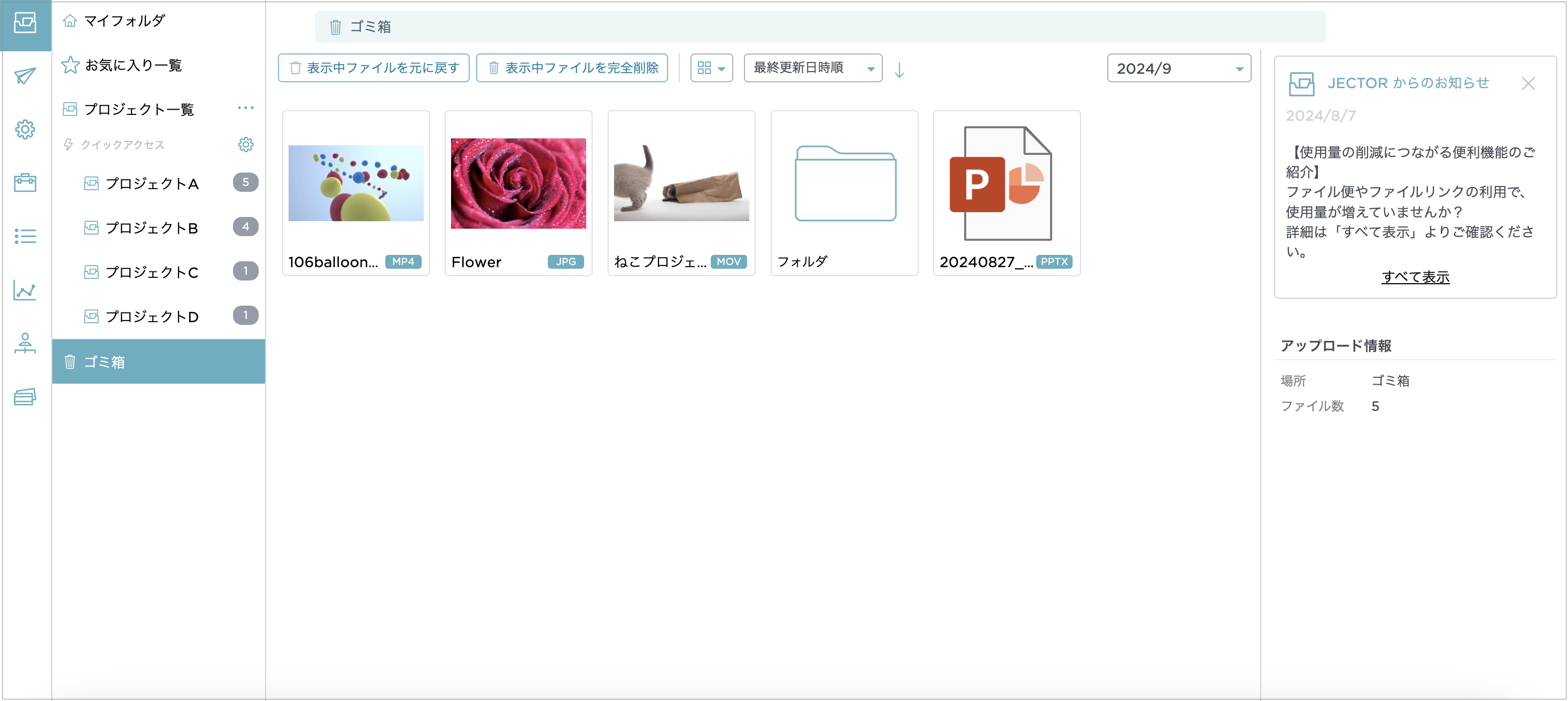1568x701 pixels.
Task: Open the 2024/9 month dropdown
Action: coord(1179,67)
